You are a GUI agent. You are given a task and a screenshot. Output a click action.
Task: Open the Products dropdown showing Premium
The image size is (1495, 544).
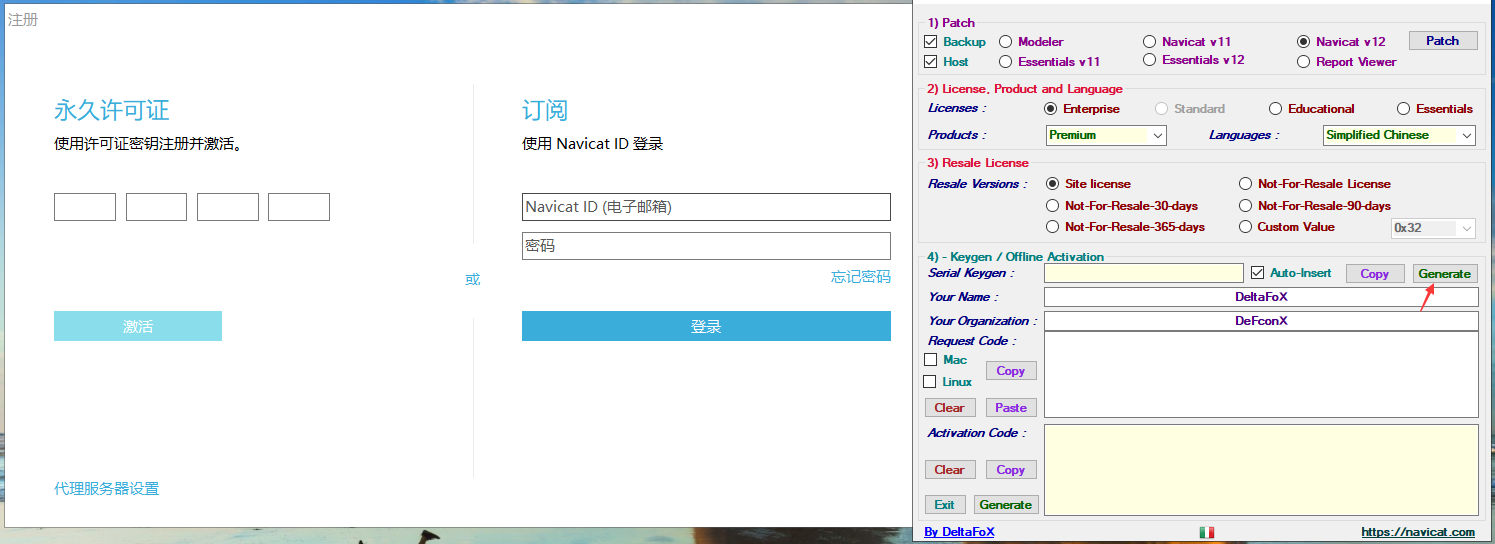[1106, 135]
